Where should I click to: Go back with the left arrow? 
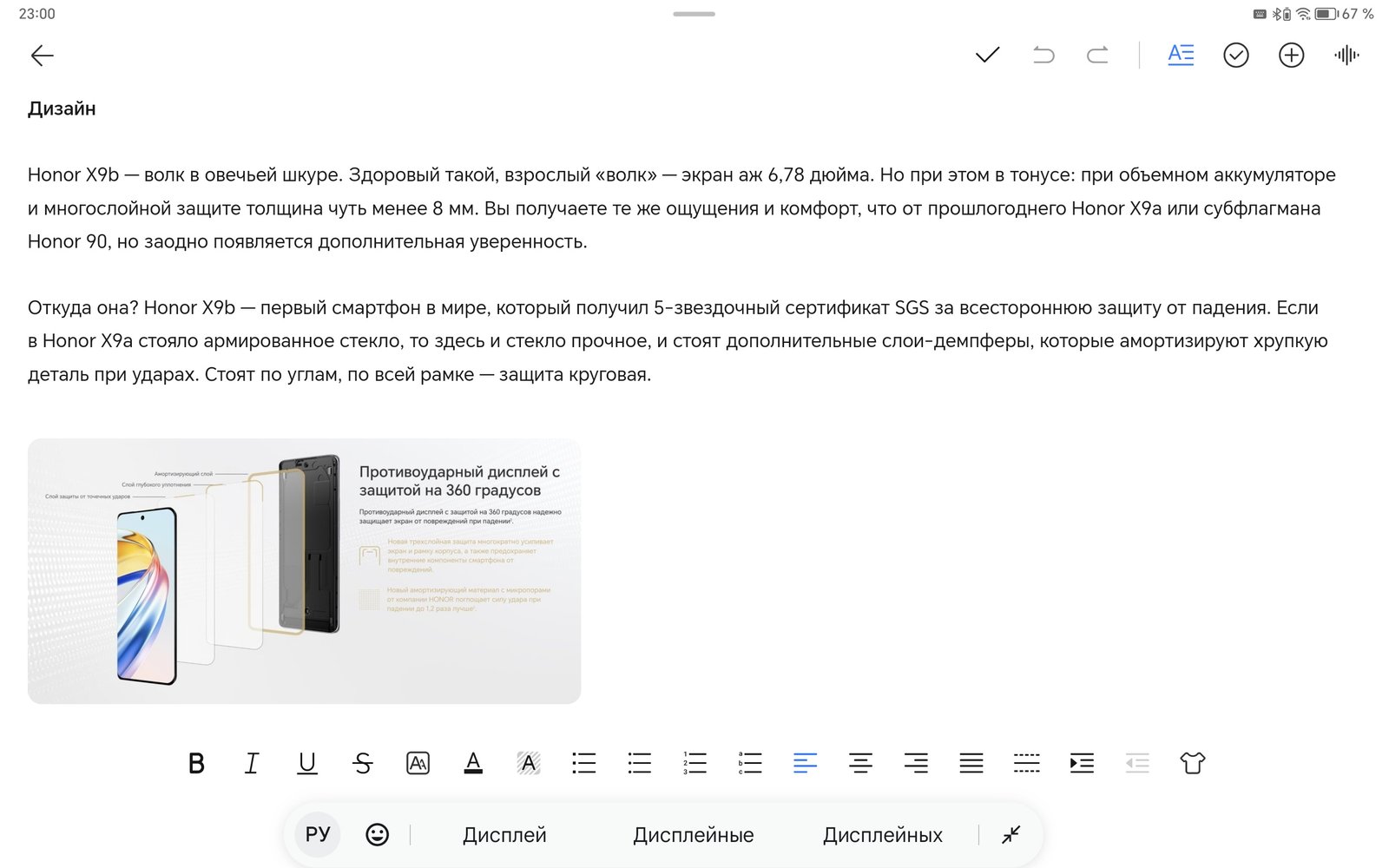click(x=42, y=56)
